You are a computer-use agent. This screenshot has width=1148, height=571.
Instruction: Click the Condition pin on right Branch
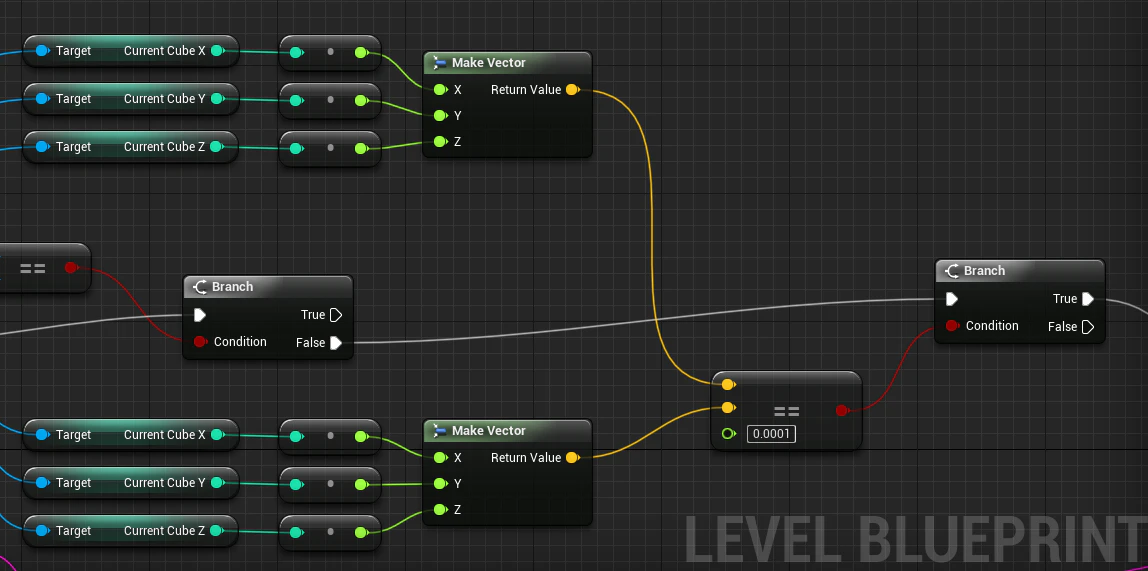952,326
